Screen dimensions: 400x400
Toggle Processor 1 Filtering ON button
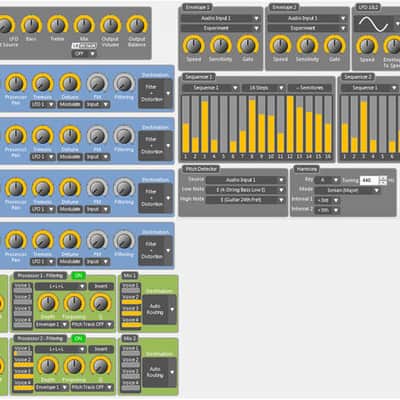[x=78, y=276]
